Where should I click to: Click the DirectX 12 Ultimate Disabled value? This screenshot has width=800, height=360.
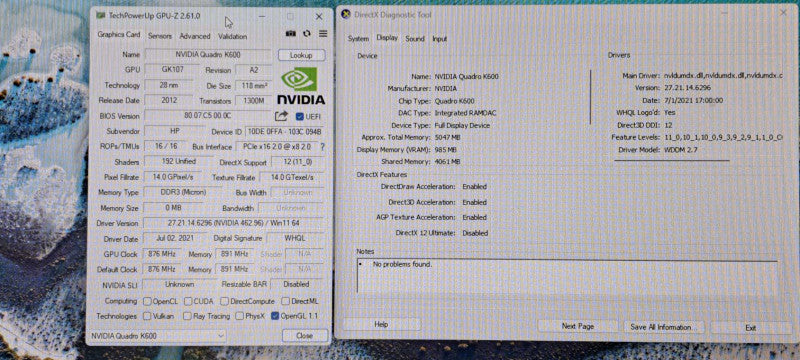pos(475,233)
